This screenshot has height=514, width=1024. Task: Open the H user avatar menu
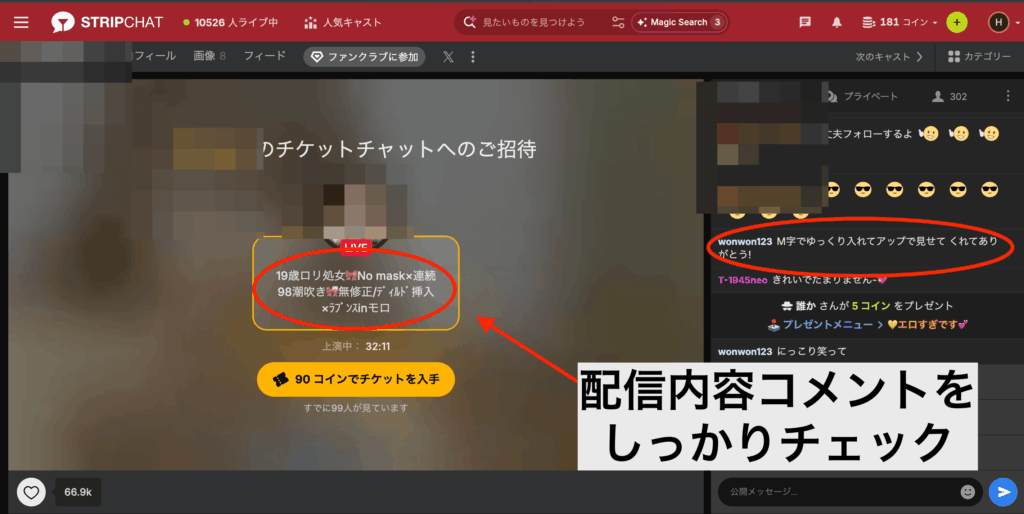pyautogui.click(x=999, y=22)
